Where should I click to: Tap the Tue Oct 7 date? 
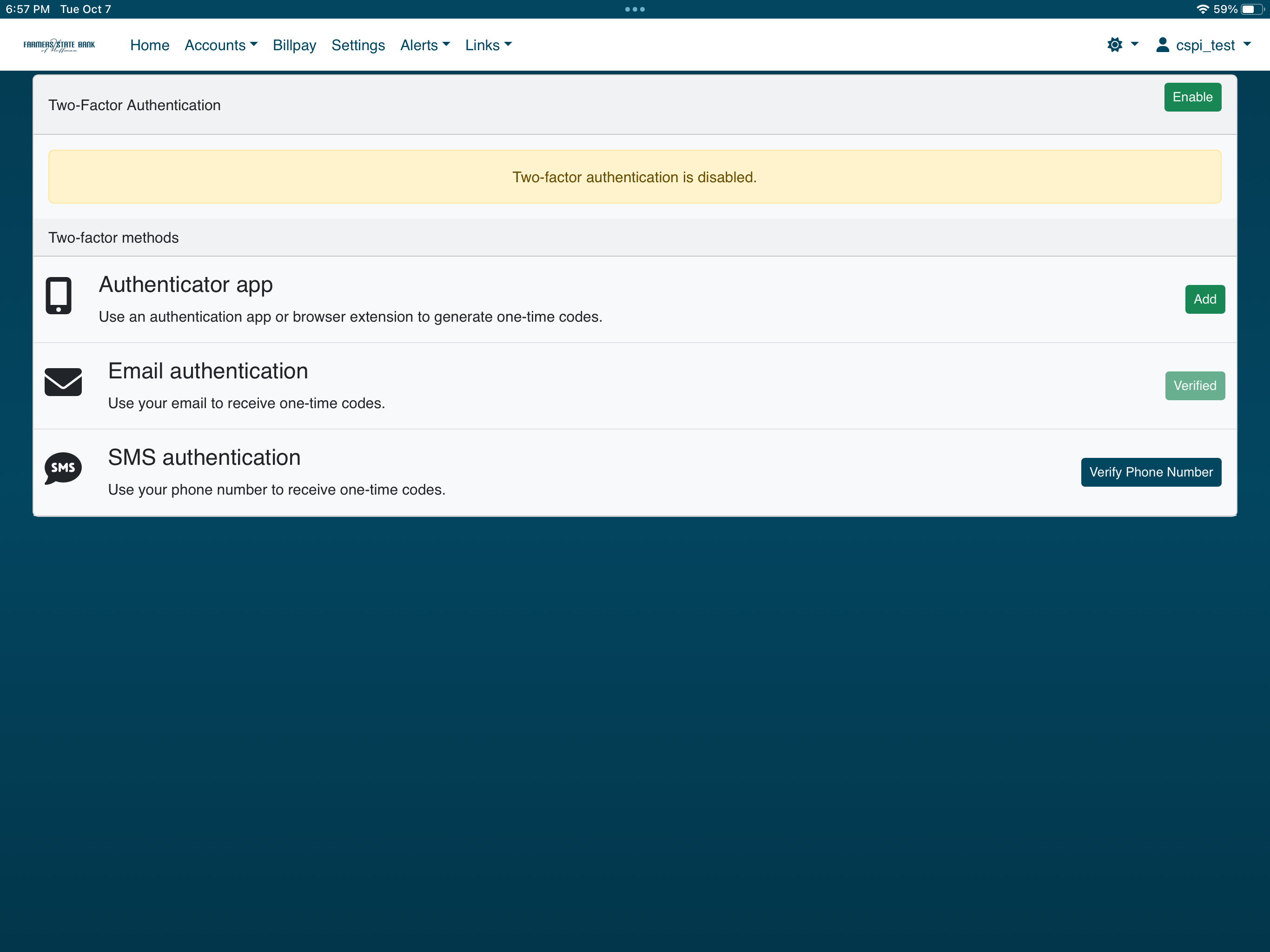click(86, 9)
